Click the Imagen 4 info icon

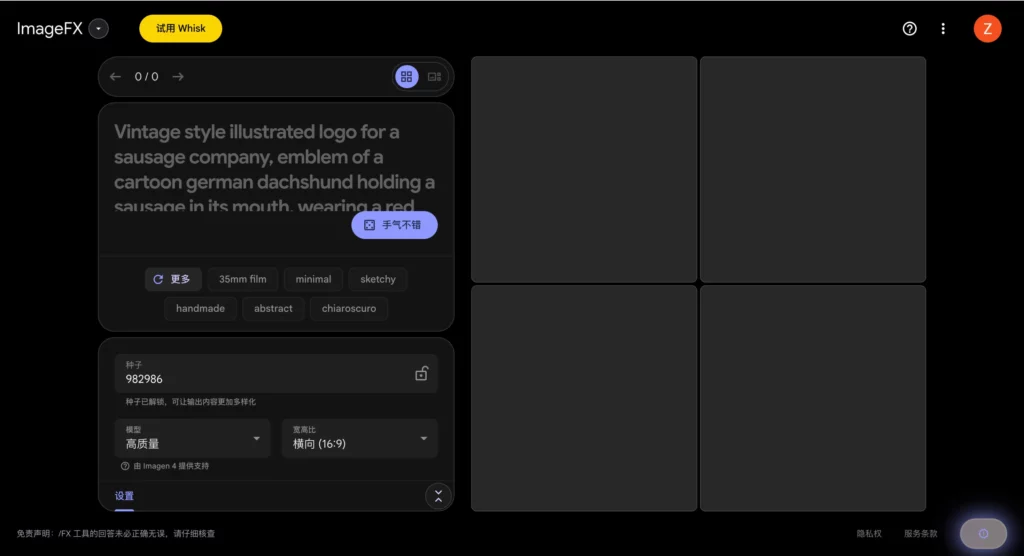click(x=125, y=466)
